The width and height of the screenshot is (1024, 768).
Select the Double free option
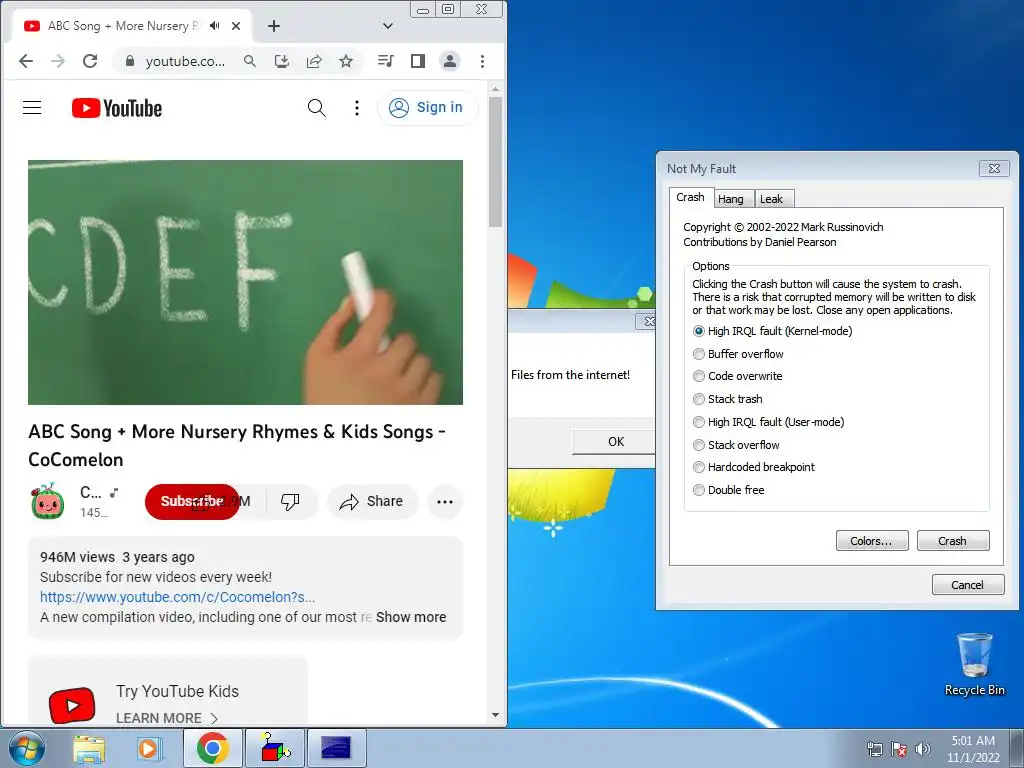pyautogui.click(x=729, y=490)
